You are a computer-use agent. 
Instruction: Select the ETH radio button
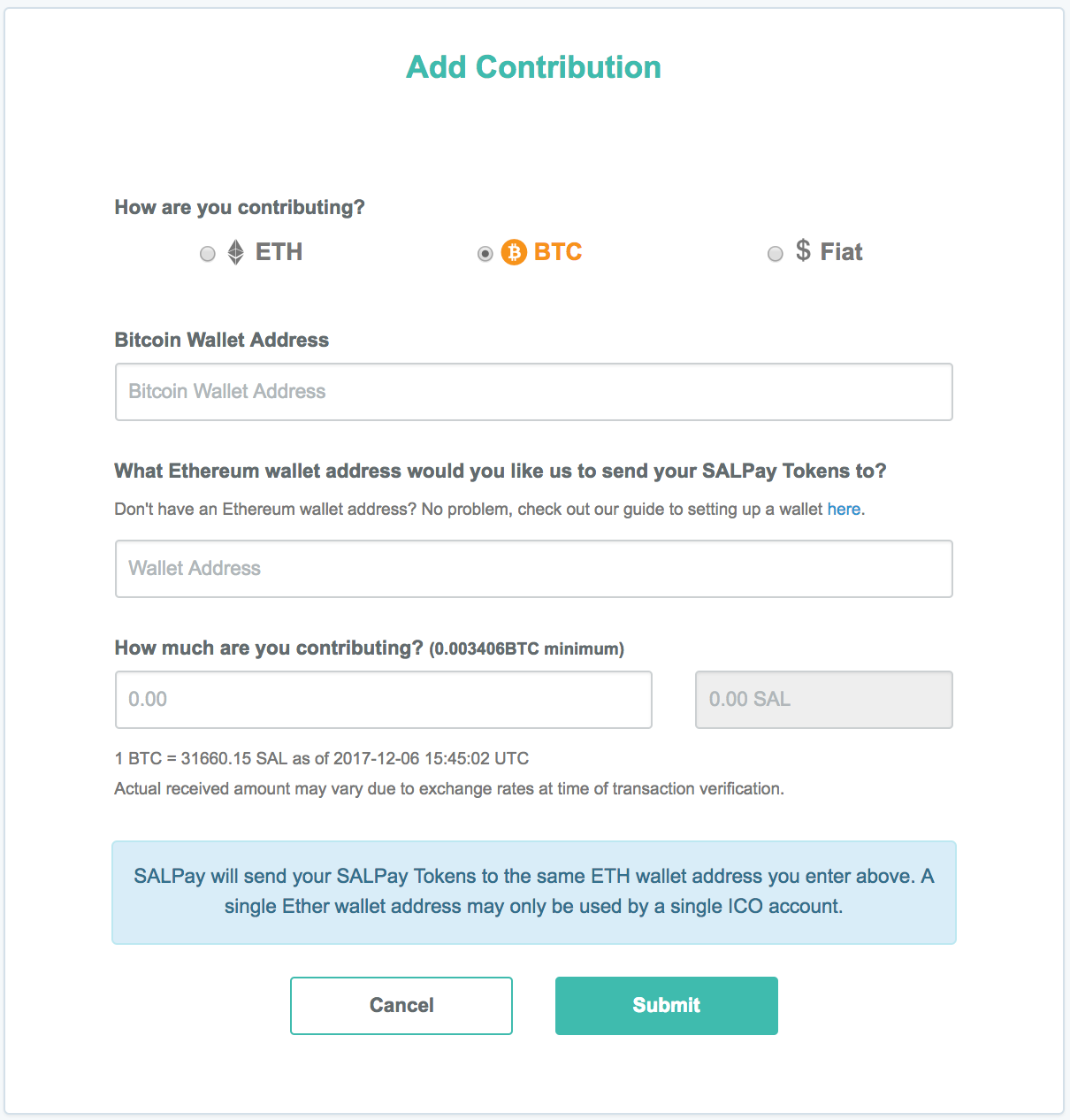tap(208, 254)
